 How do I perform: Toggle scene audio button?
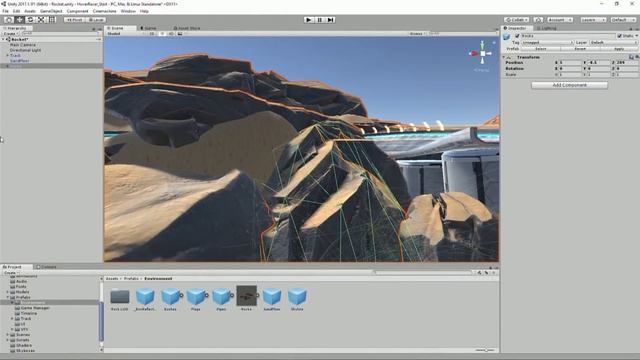(171, 33)
